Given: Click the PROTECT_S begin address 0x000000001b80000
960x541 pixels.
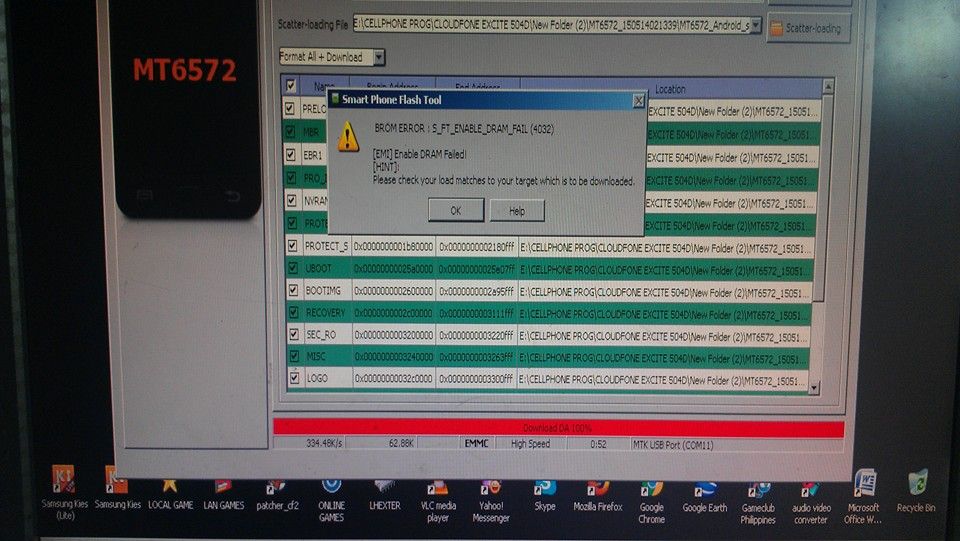Looking at the screenshot, I should pyautogui.click(x=394, y=246).
